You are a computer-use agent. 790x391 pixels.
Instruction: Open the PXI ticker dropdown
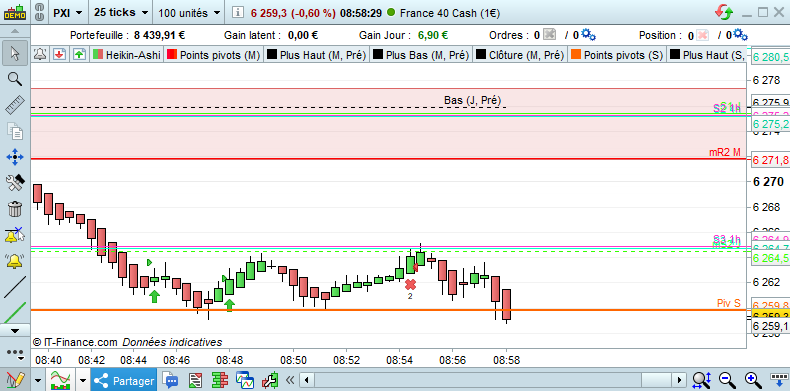coord(68,13)
